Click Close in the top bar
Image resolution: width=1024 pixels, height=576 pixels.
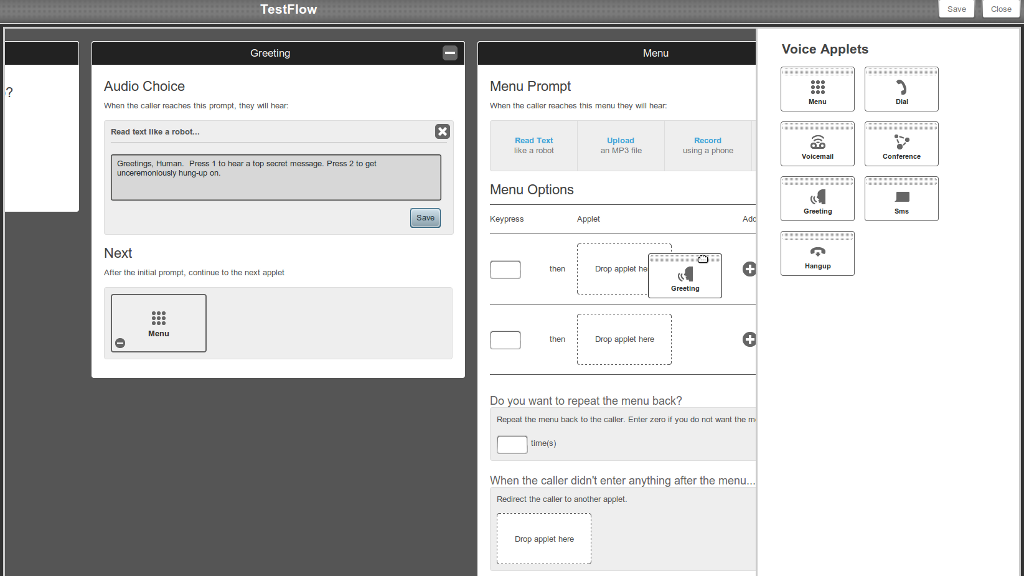click(1000, 9)
